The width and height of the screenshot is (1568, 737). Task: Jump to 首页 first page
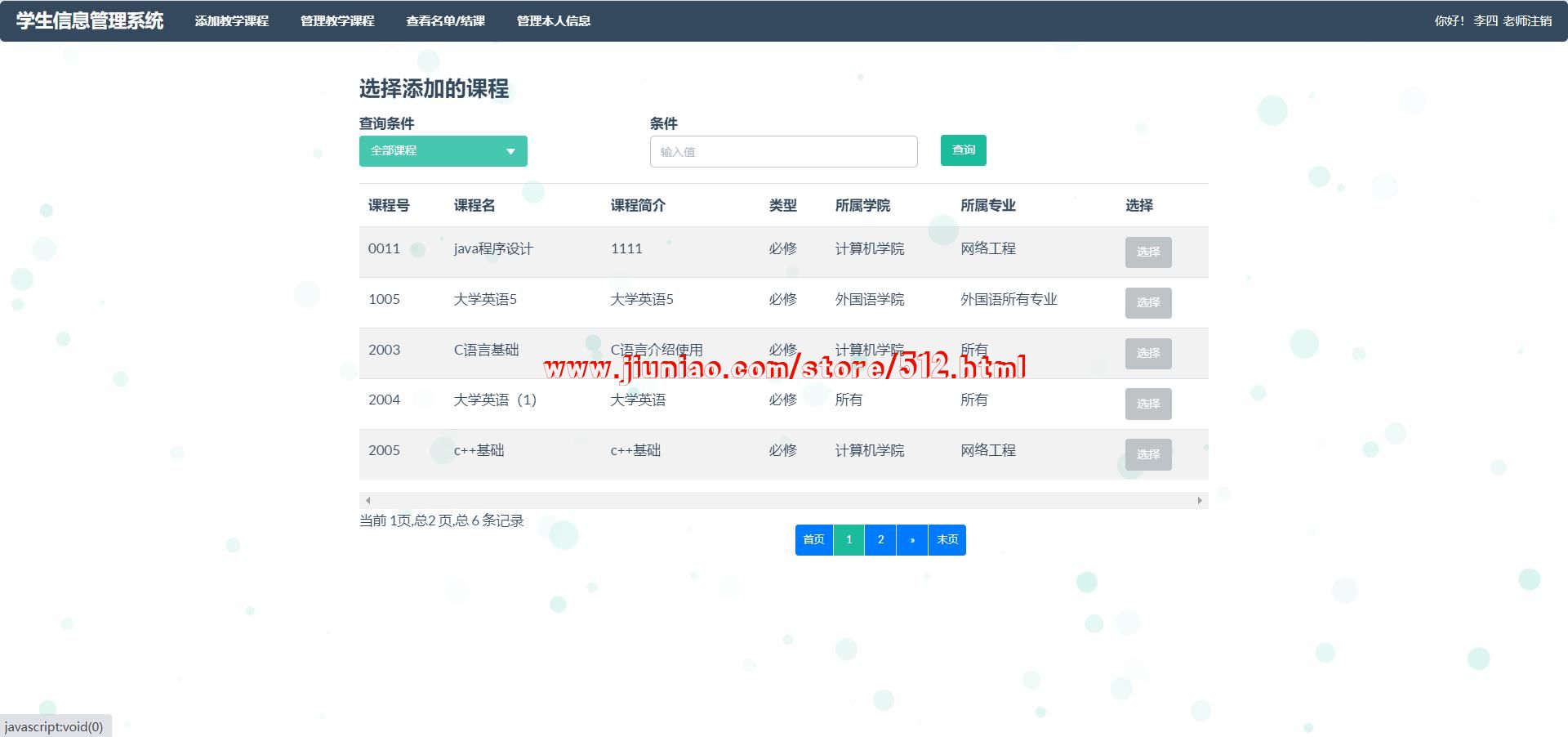click(813, 540)
